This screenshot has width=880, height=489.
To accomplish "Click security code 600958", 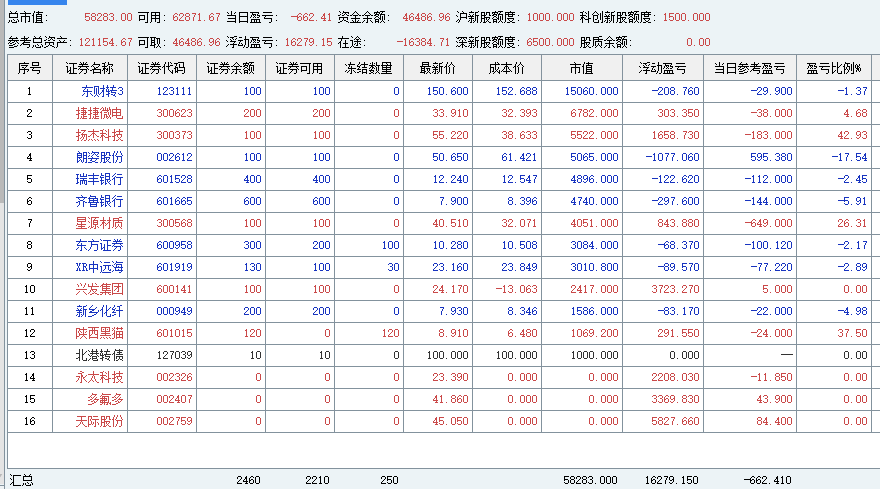I will (x=174, y=245).
